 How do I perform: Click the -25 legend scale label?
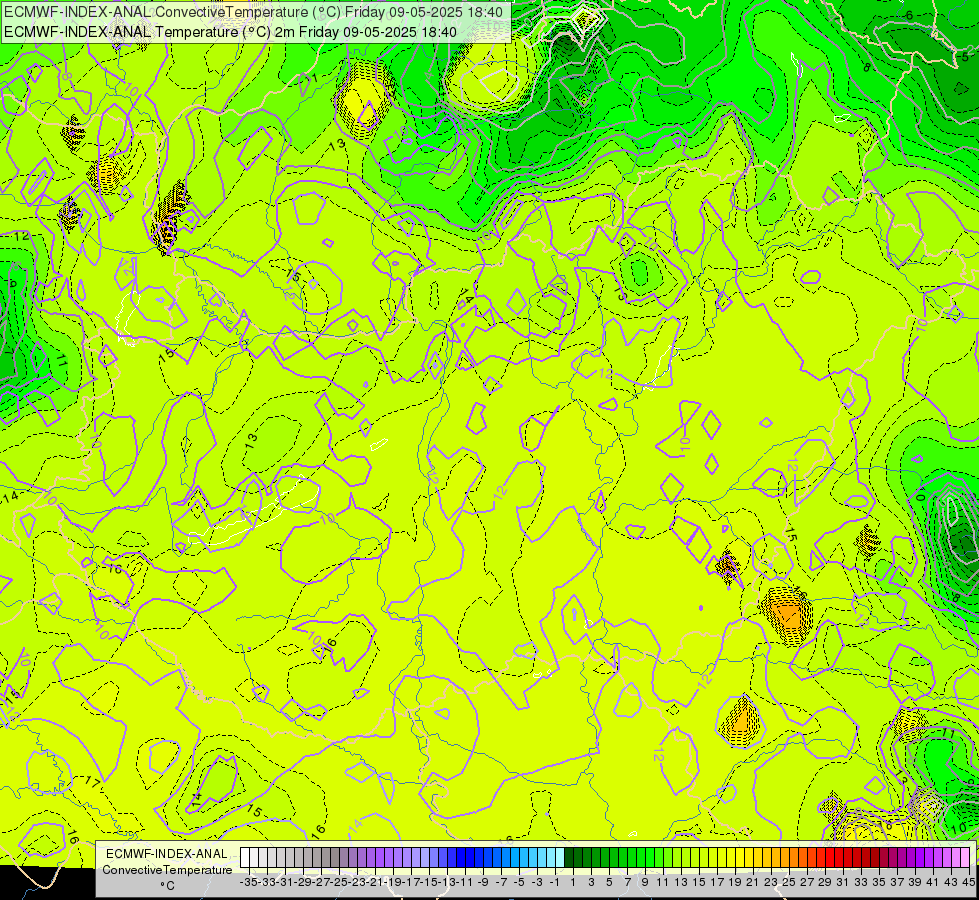339,882
